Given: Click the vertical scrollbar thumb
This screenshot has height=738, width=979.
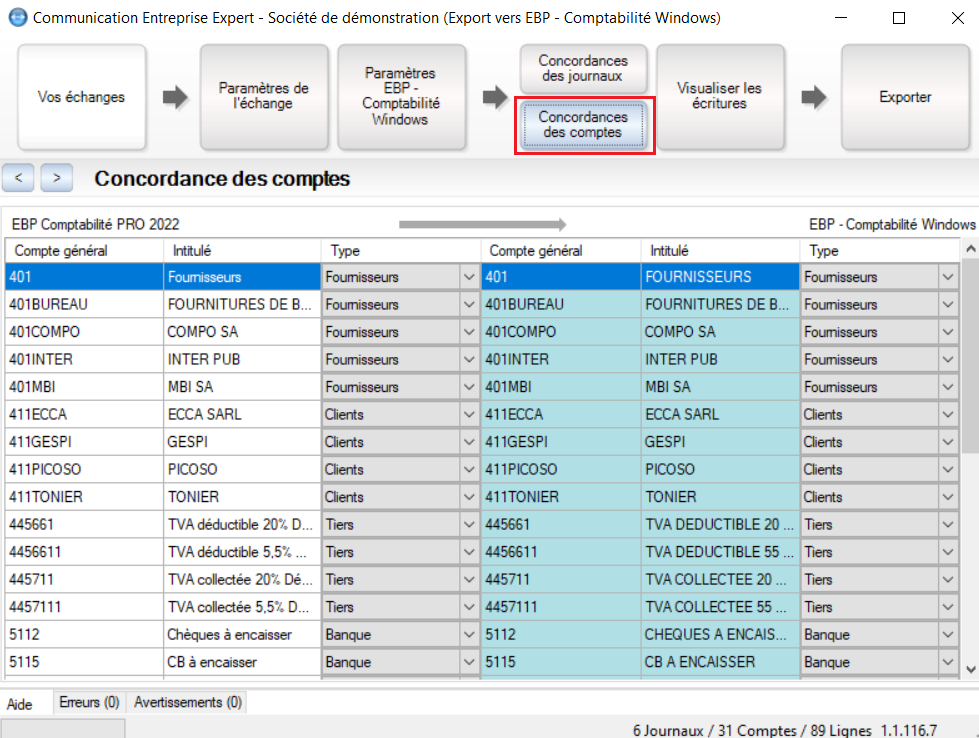Looking at the screenshot, I should (970, 356).
